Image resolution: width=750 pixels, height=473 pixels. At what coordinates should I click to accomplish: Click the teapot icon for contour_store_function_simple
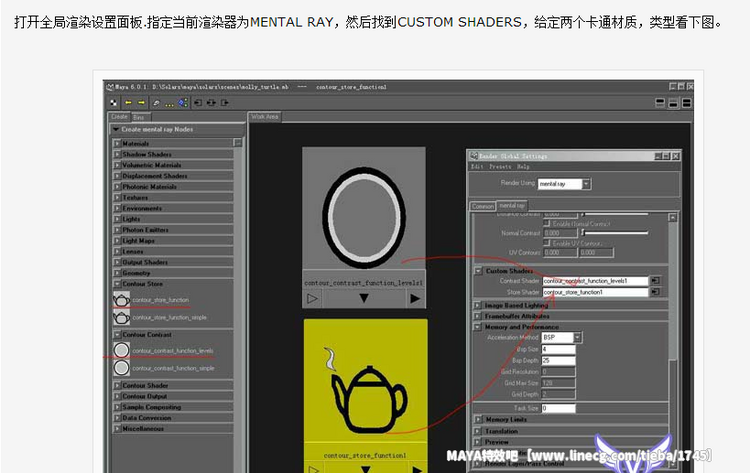coord(121,317)
